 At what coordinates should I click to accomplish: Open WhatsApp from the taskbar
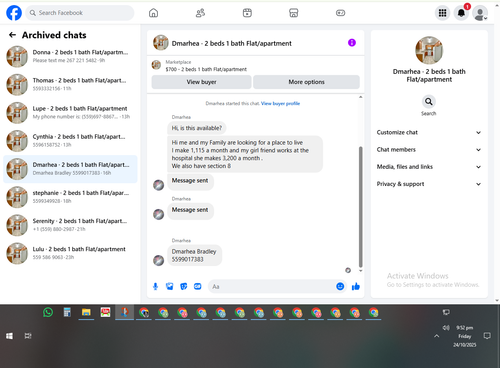coord(48,312)
